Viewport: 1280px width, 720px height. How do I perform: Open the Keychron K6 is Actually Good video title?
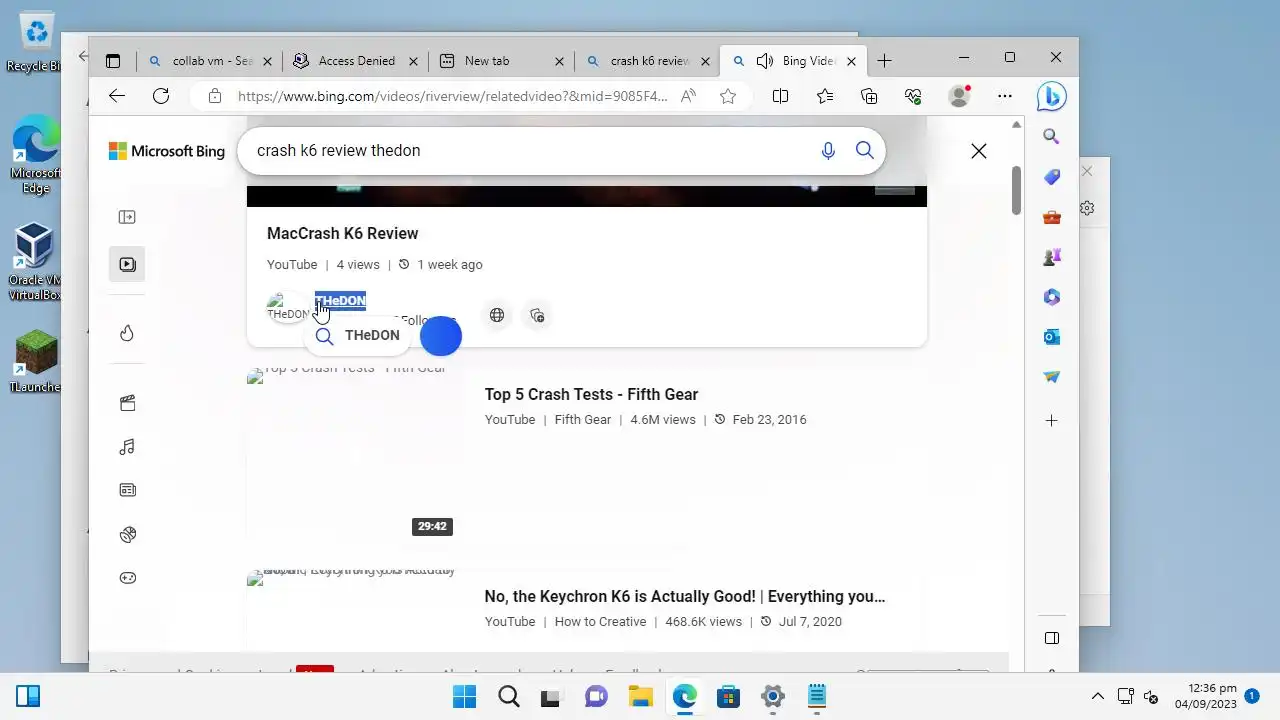coord(685,596)
